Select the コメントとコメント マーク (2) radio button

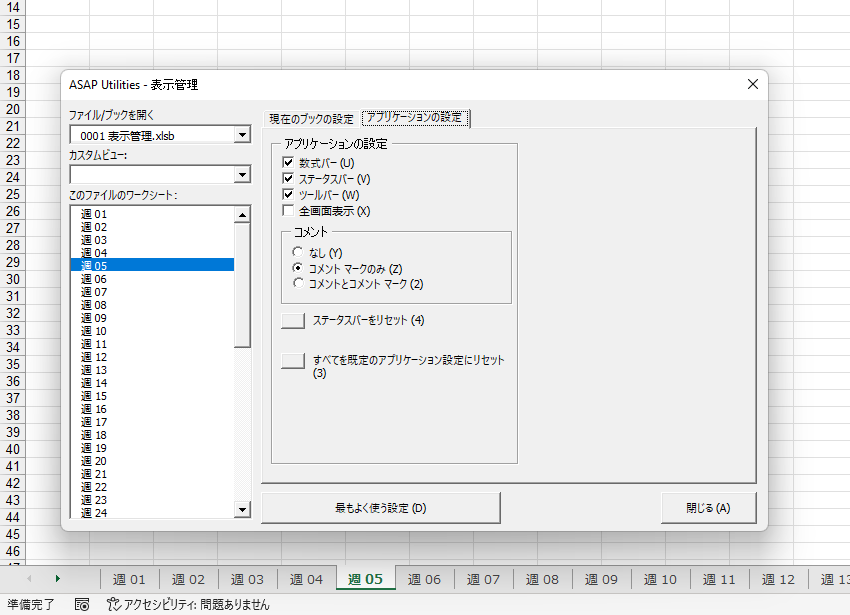[298, 283]
